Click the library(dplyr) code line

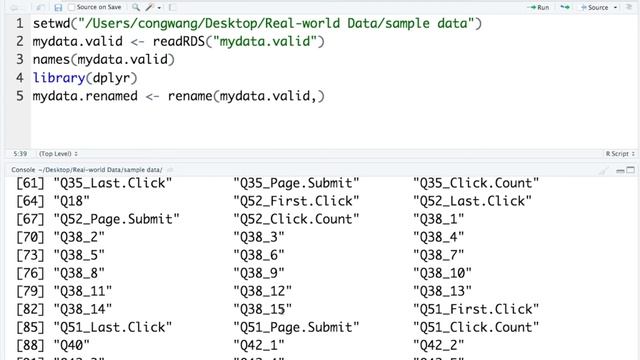(x=85, y=78)
